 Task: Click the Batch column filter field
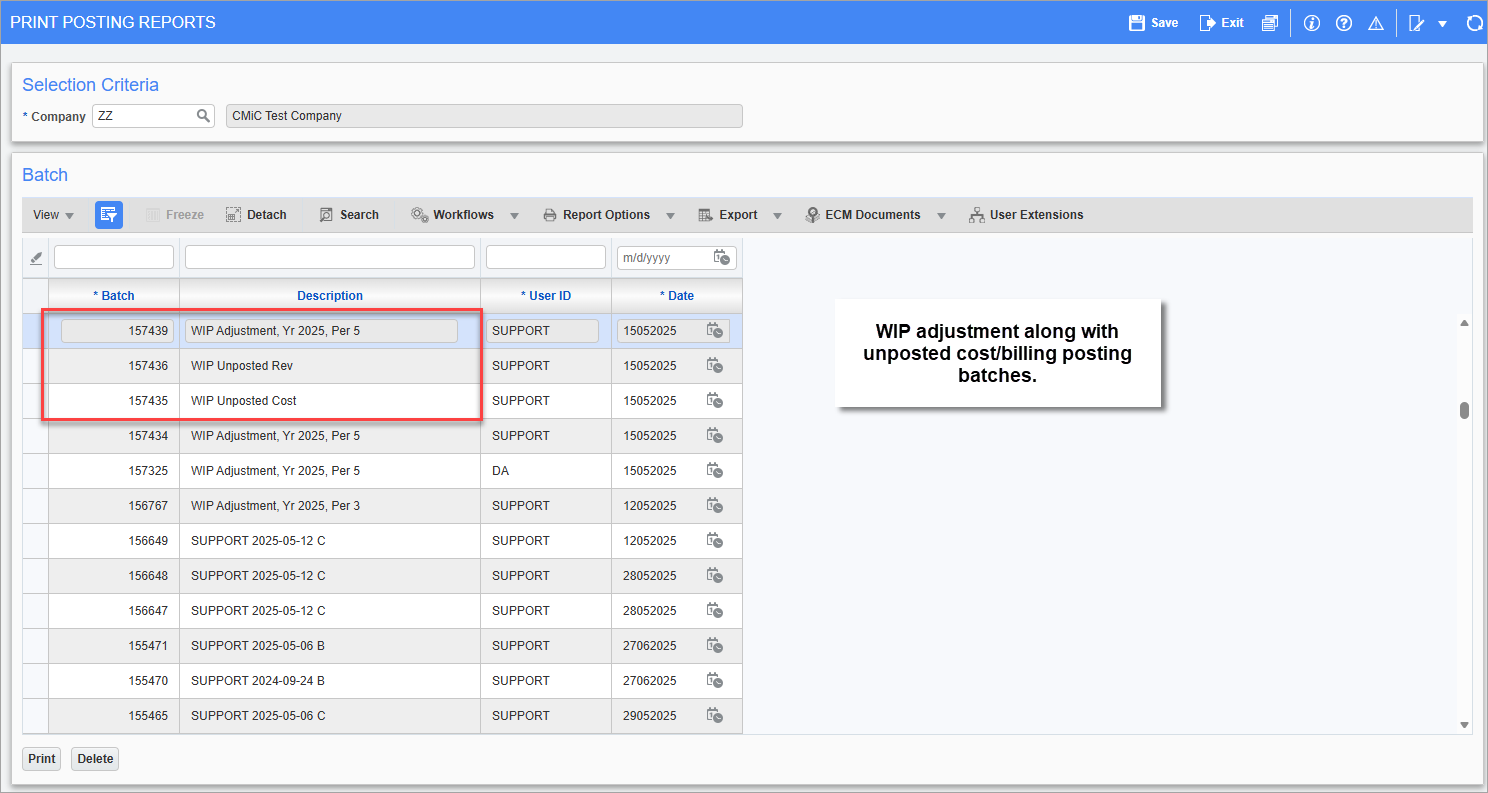coord(114,257)
